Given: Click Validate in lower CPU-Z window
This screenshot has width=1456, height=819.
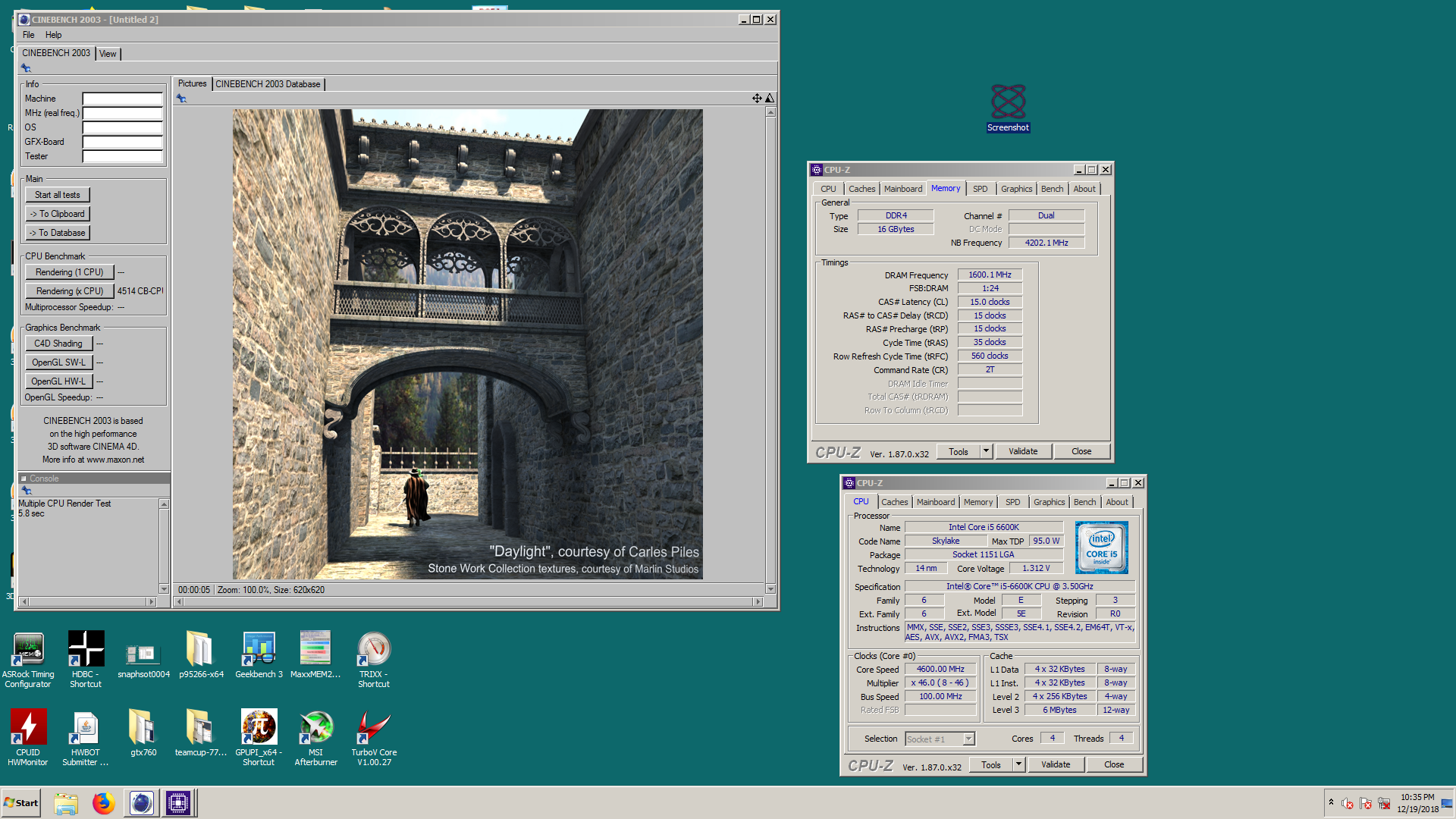Looking at the screenshot, I should 1056,764.
